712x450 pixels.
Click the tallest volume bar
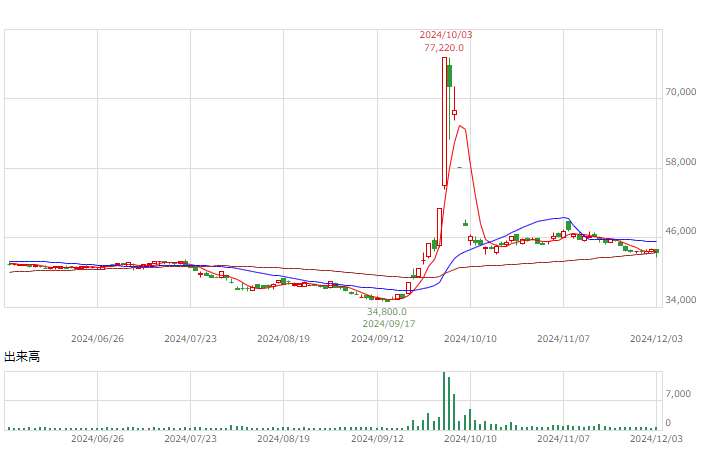(444, 401)
